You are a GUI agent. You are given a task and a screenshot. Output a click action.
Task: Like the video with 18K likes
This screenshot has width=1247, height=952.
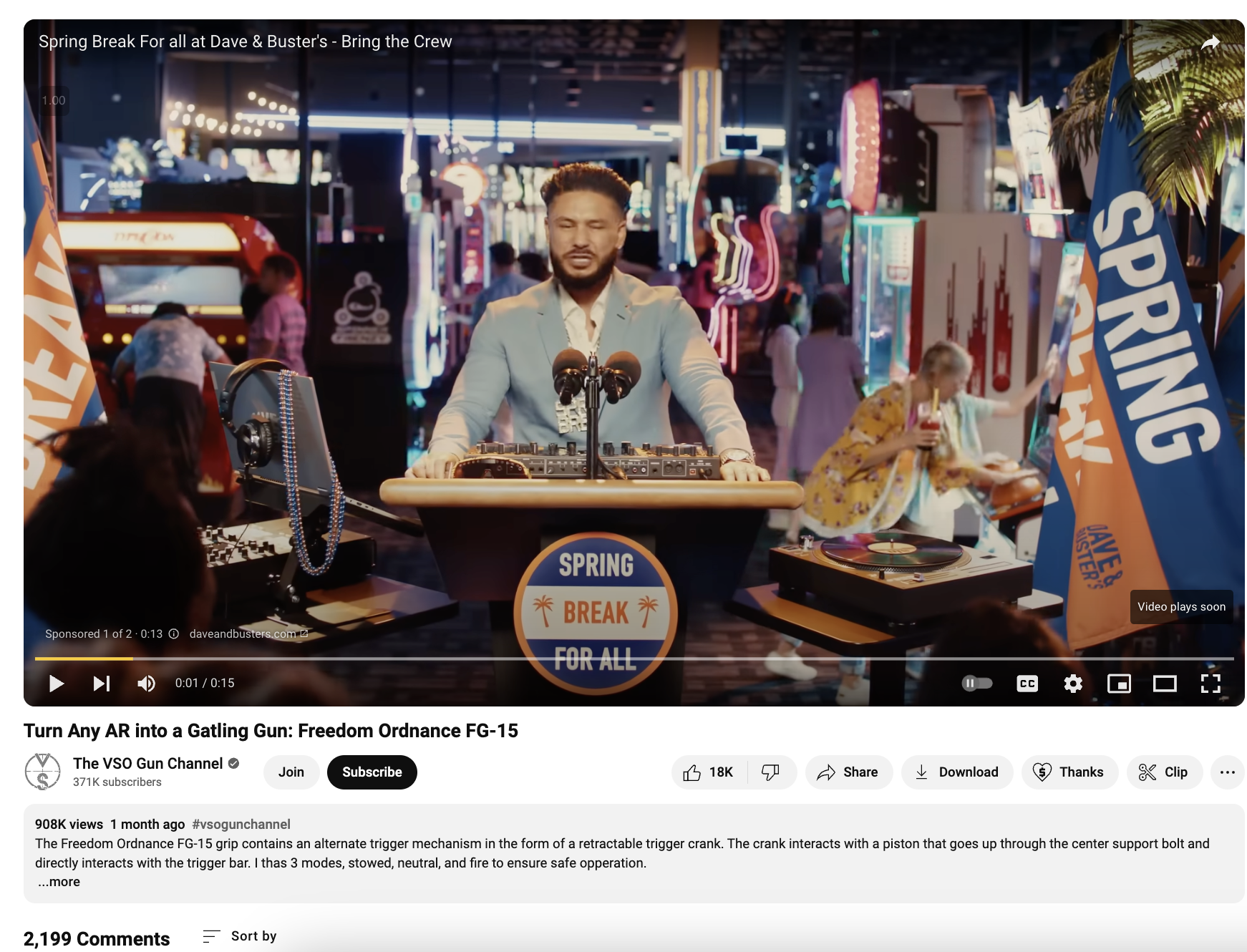coord(708,772)
